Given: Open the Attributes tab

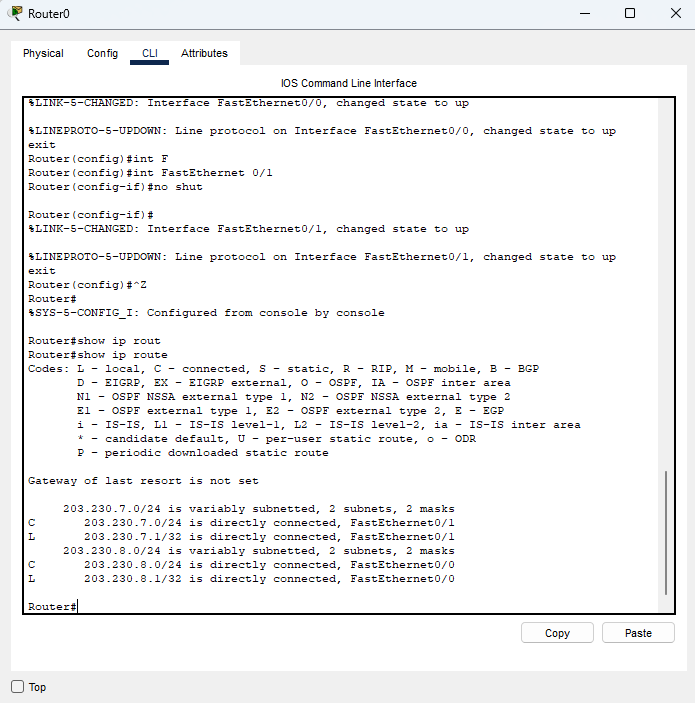Looking at the screenshot, I should (204, 53).
